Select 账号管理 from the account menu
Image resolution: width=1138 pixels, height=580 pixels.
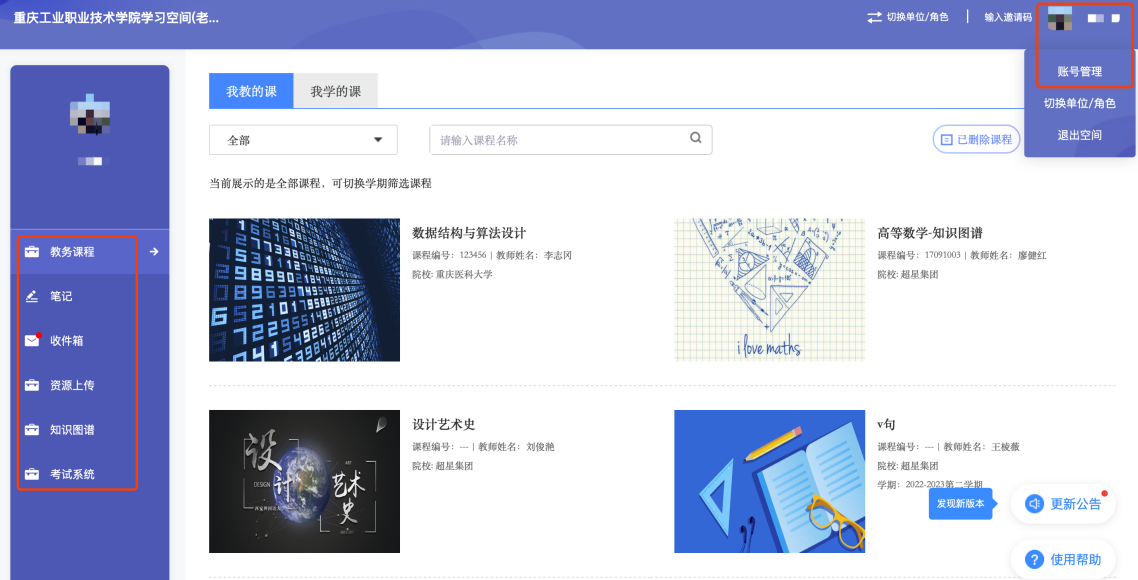point(1079,71)
